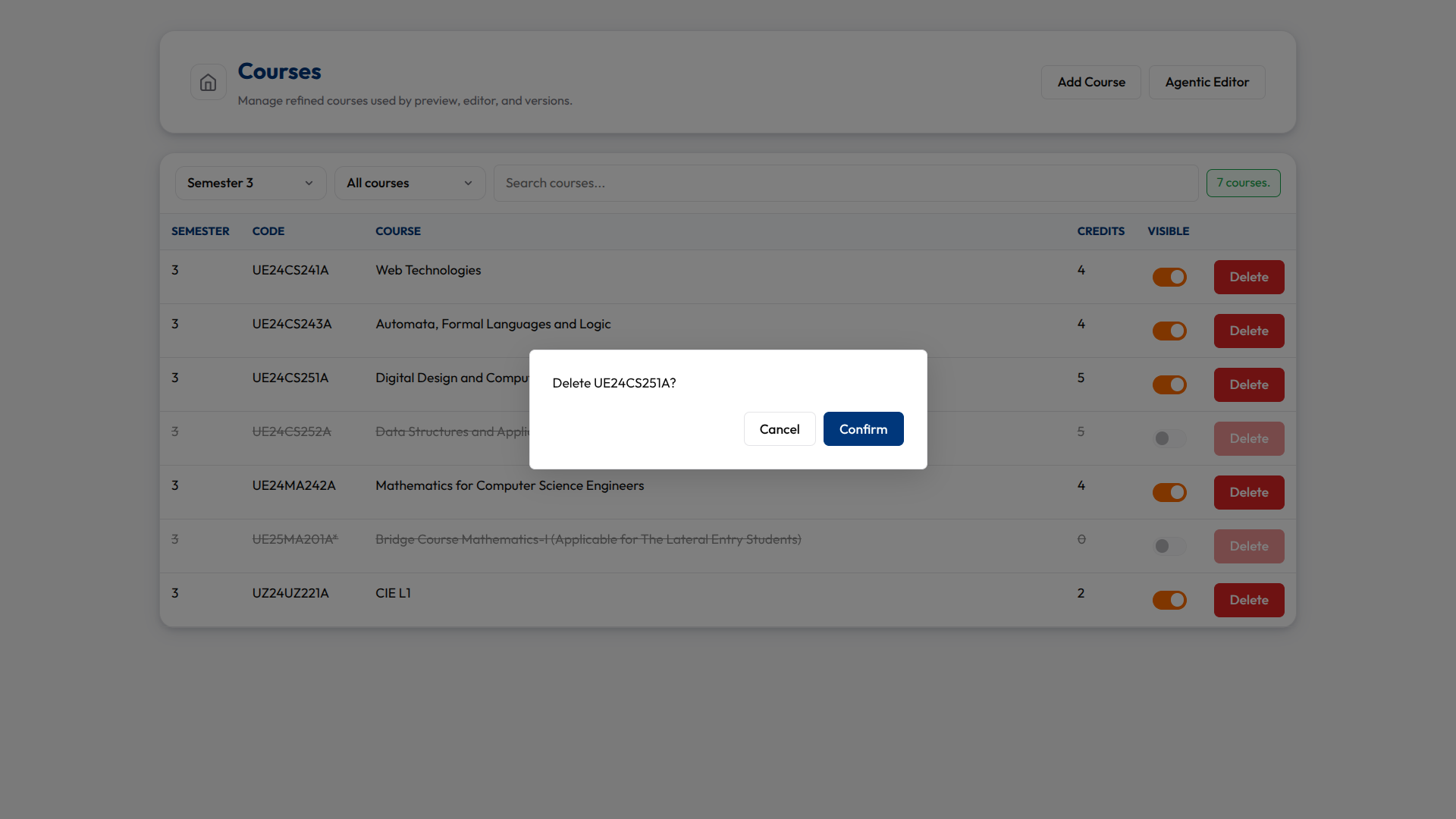Confirm deletion of UE24CS251A
This screenshot has width=1456, height=819.
pos(863,429)
